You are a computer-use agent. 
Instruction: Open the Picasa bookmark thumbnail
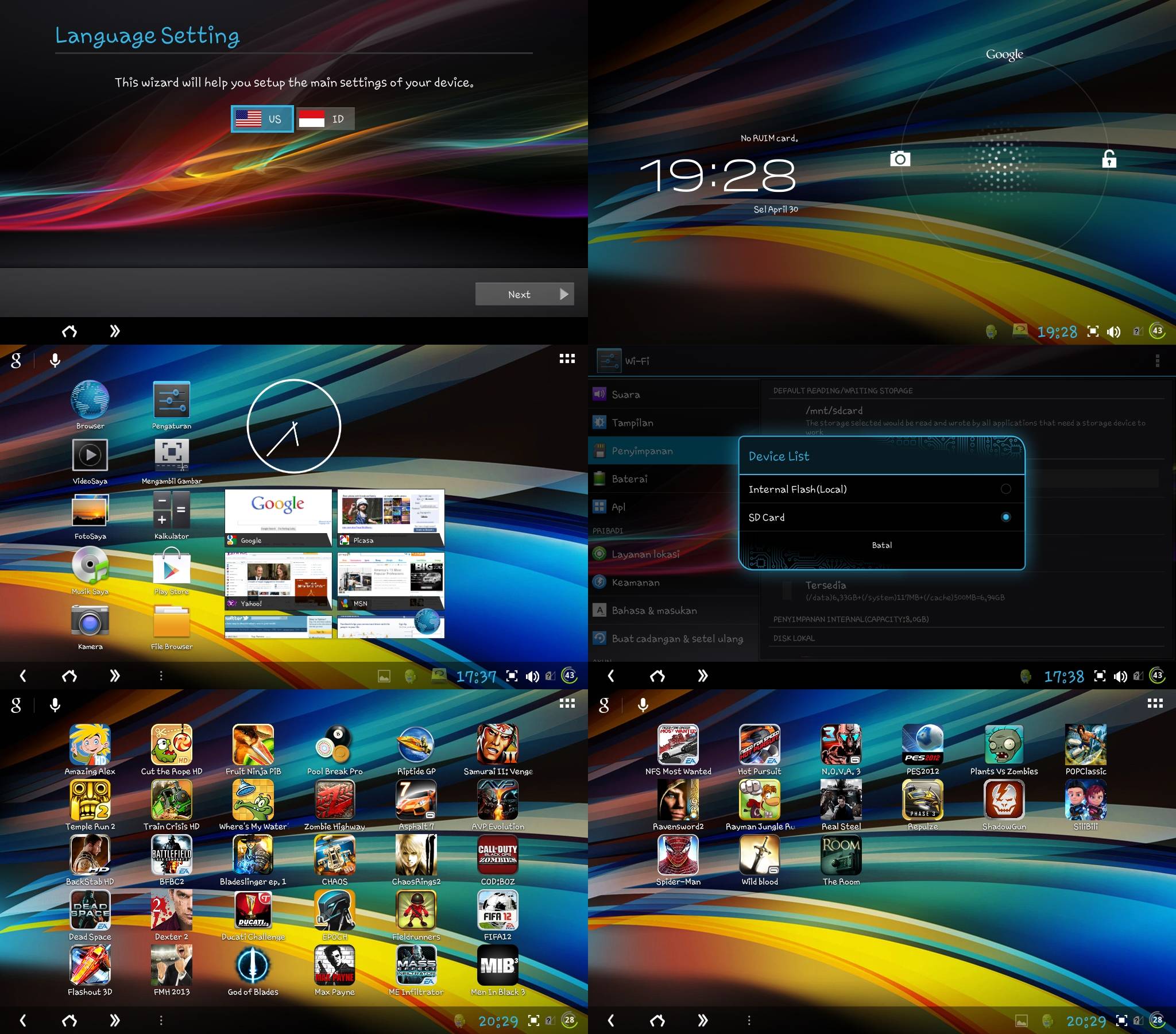[390, 518]
